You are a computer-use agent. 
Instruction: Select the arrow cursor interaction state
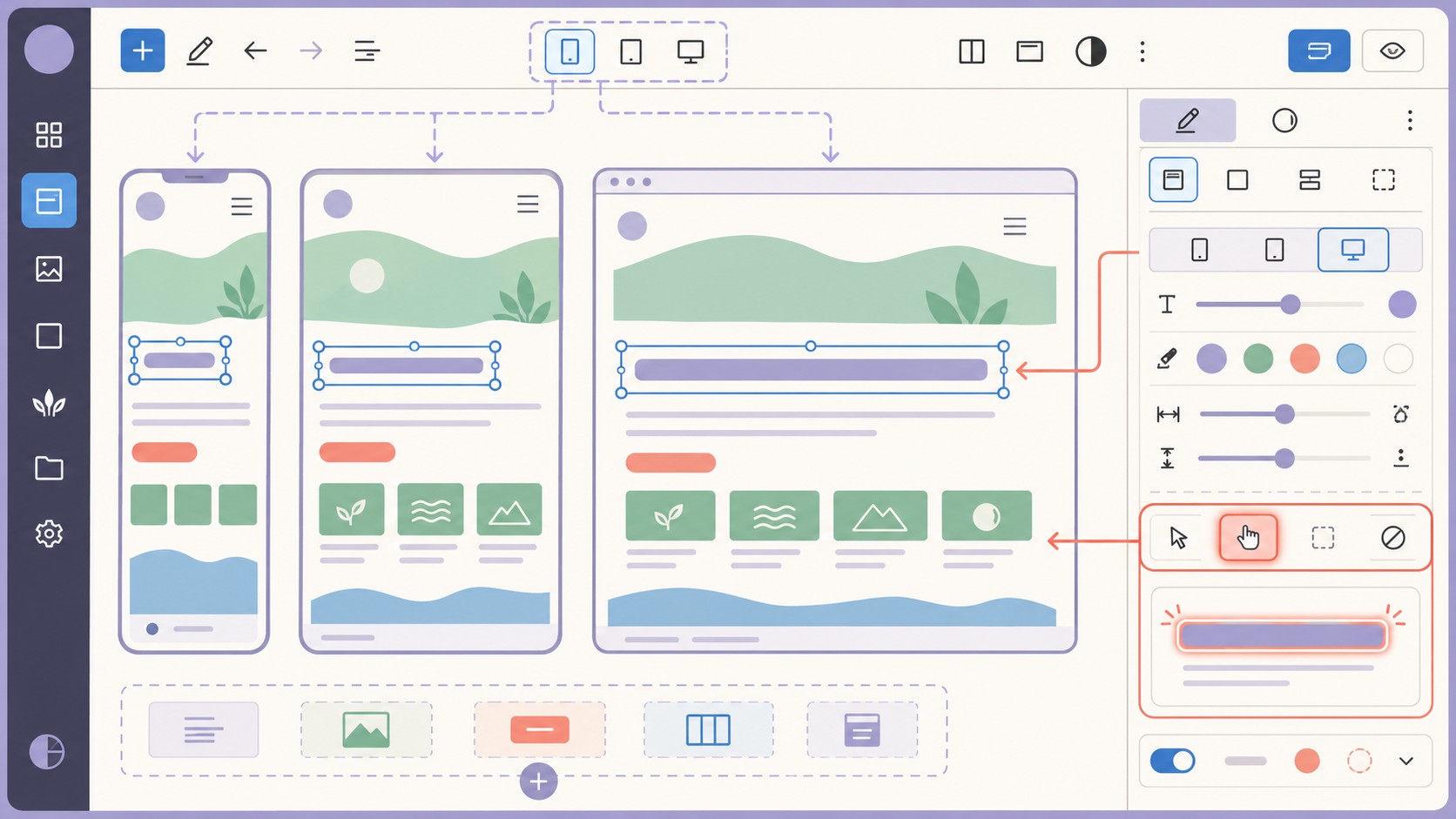click(1178, 538)
